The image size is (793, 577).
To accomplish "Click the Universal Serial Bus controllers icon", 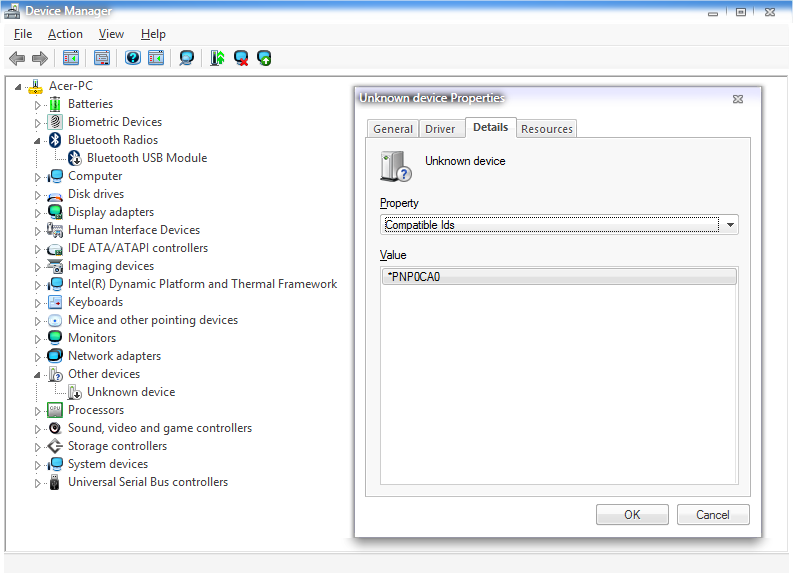I will [55, 482].
